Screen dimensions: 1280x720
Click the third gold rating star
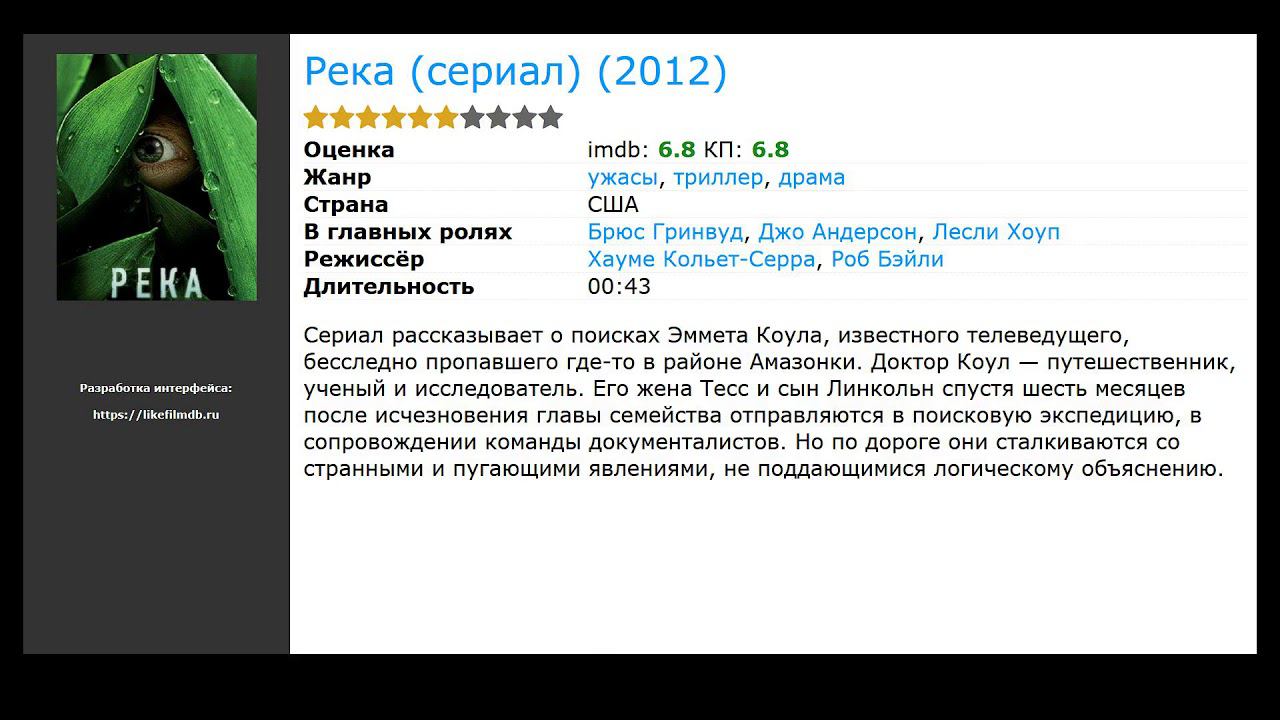[368, 118]
